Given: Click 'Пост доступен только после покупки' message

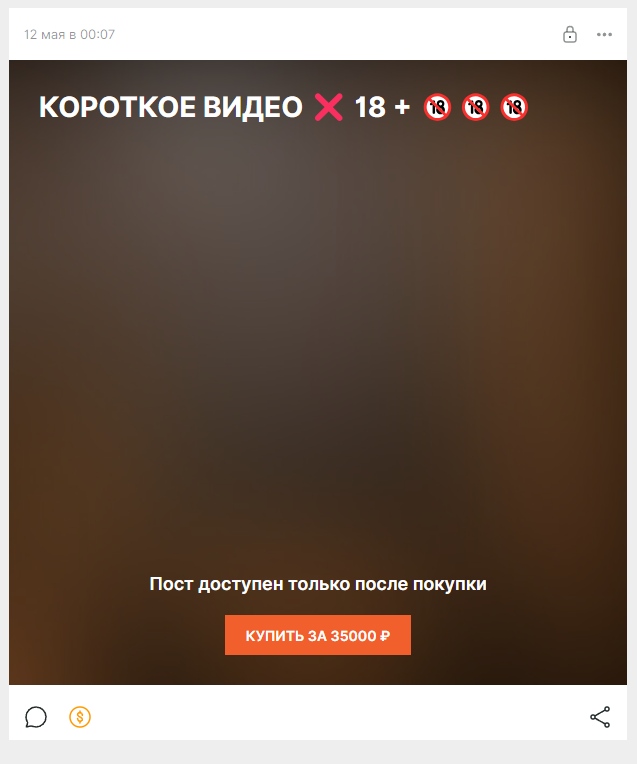Looking at the screenshot, I should [x=318, y=584].
